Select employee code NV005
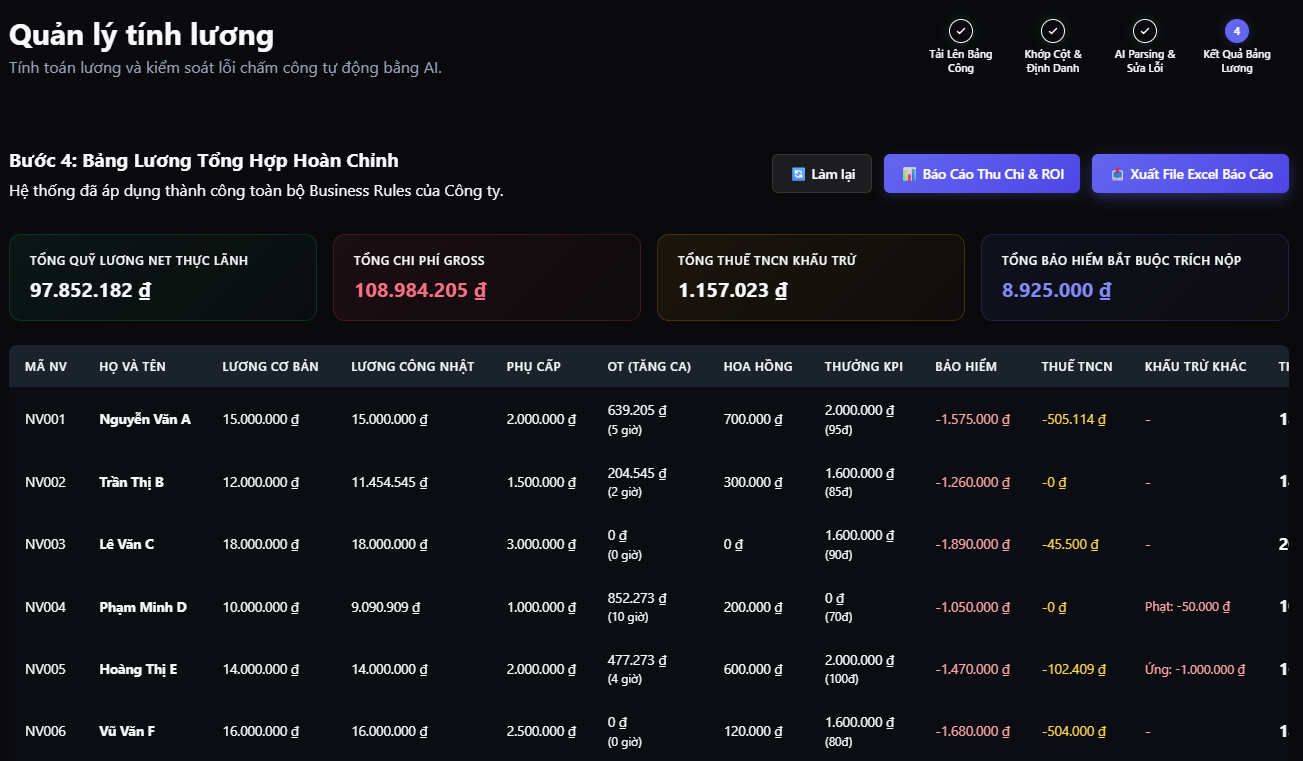The height and width of the screenshot is (761, 1303). 45,669
